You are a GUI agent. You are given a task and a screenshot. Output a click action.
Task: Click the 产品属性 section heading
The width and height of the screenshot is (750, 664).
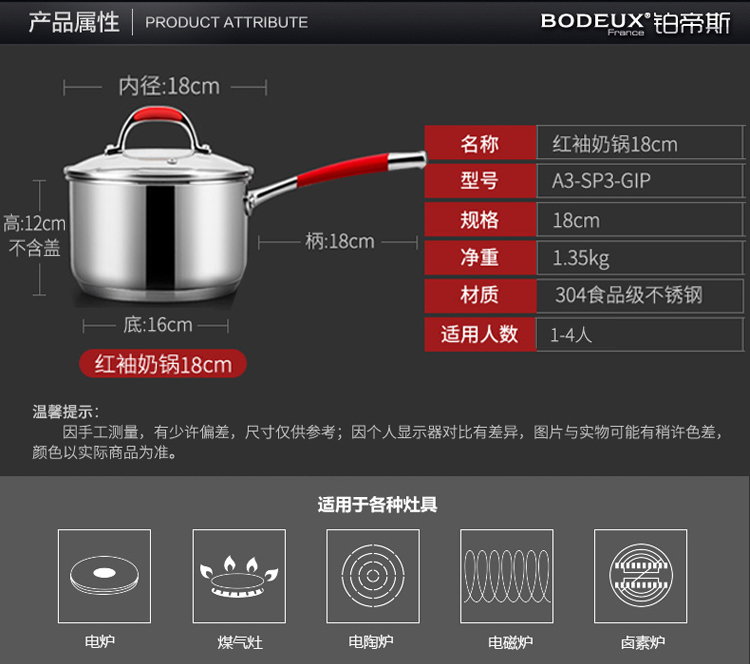point(74,22)
